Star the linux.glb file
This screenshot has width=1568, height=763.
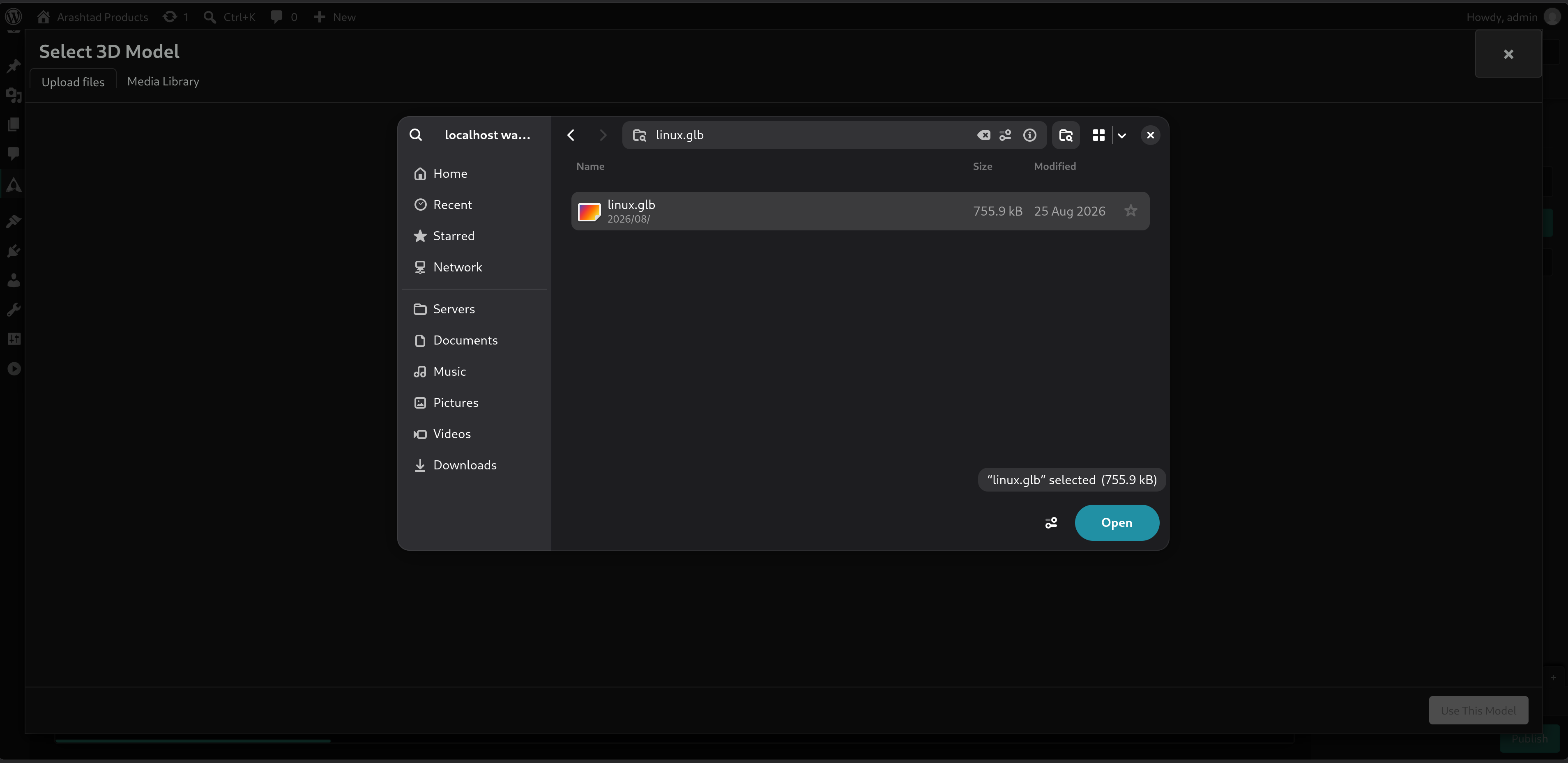click(1131, 211)
